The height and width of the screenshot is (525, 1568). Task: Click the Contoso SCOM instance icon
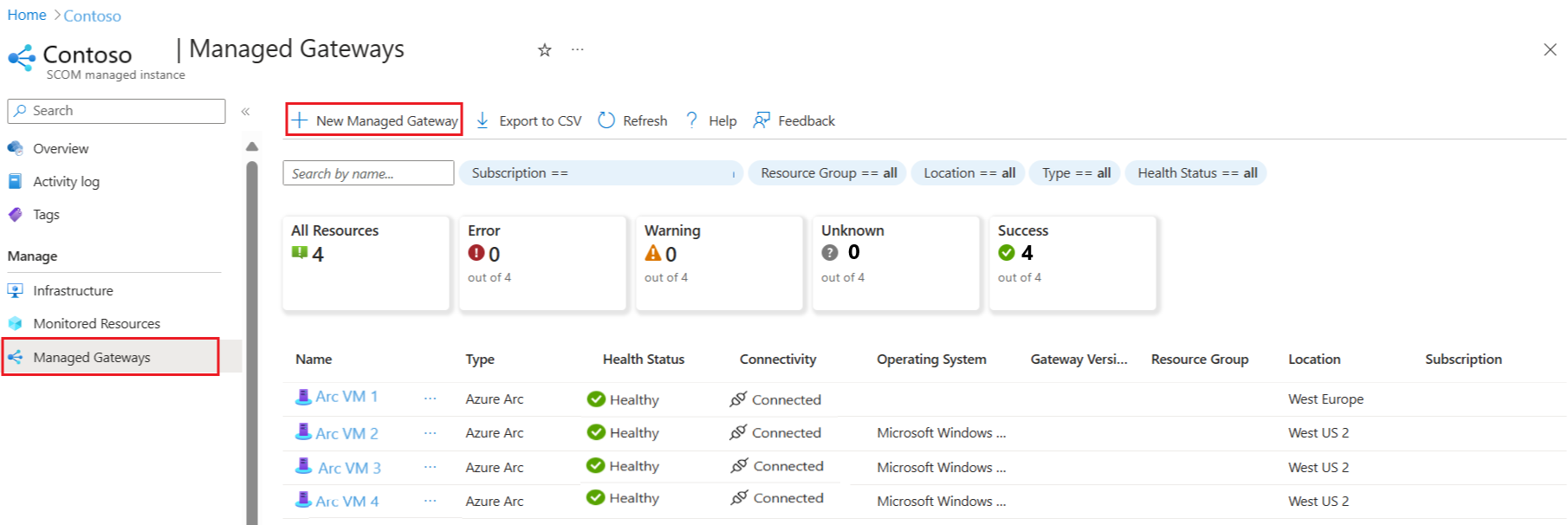pos(22,58)
